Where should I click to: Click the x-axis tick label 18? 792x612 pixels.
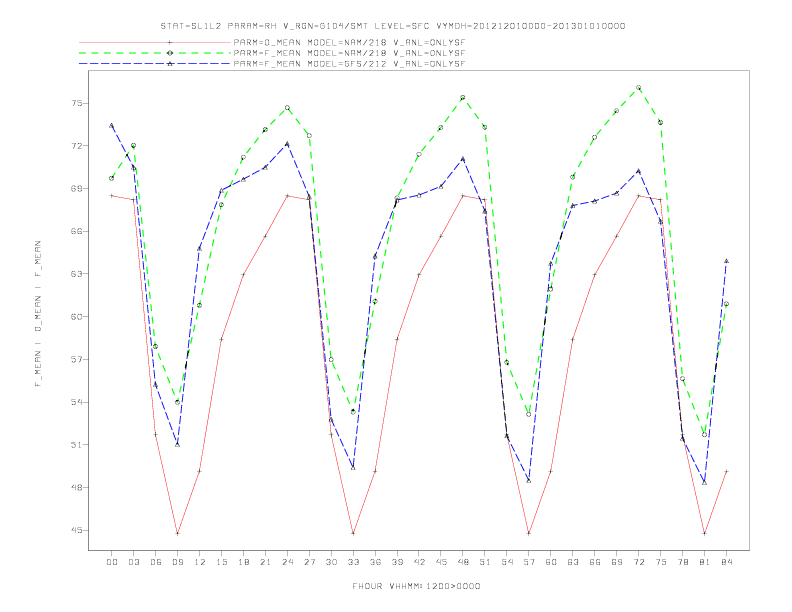click(243, 562)
